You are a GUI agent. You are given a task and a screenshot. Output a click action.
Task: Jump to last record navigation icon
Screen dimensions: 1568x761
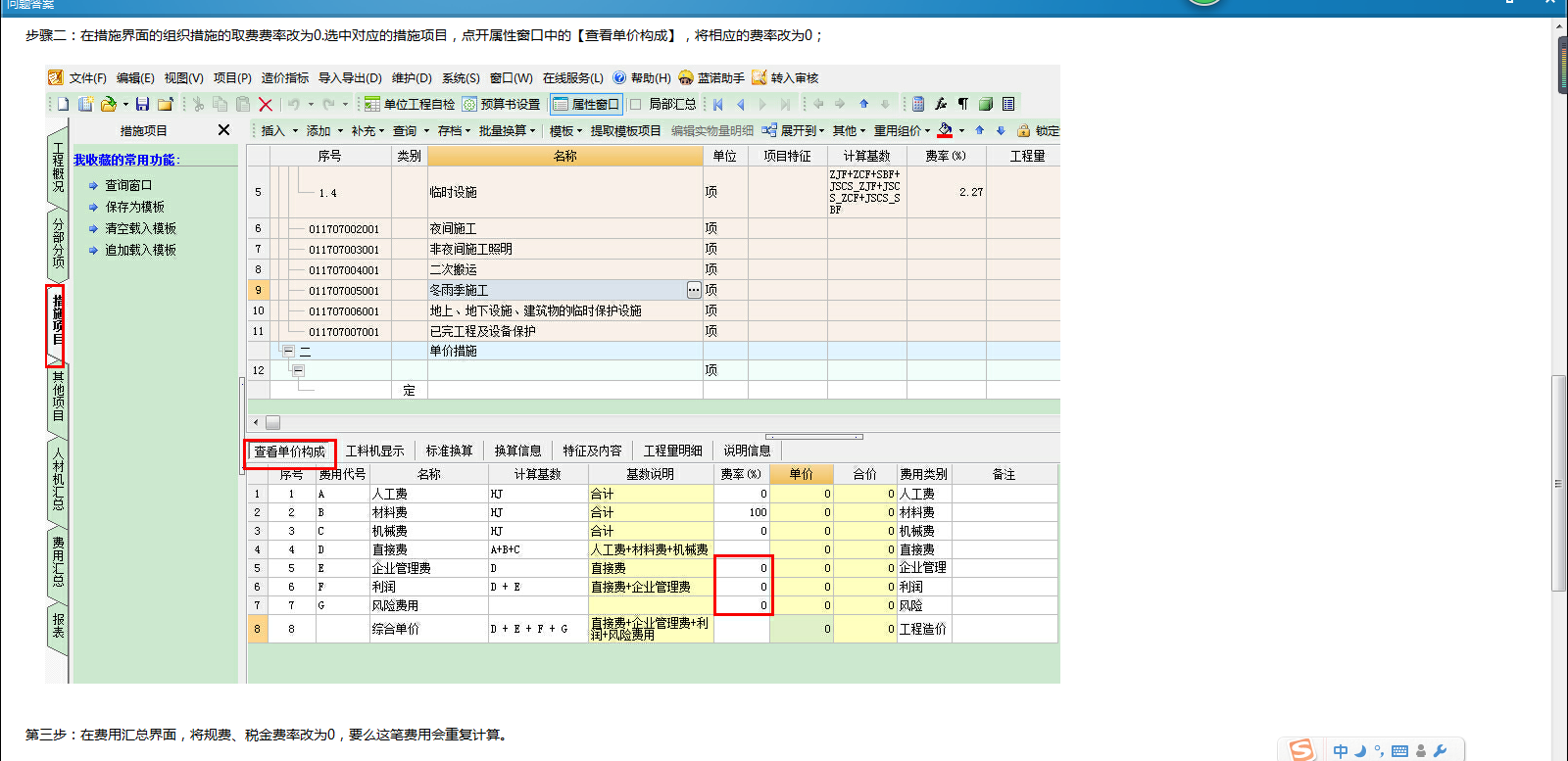(785, 104)
